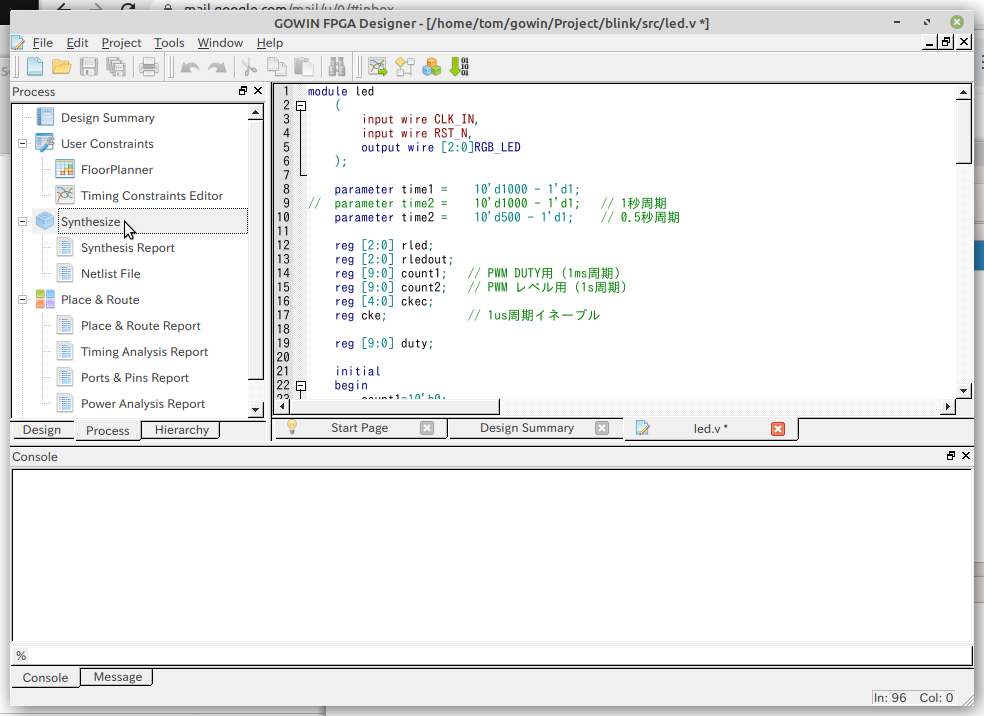Open Find with the binoculars icon
This screenshot has width=984, height=716.
(337, 67)
